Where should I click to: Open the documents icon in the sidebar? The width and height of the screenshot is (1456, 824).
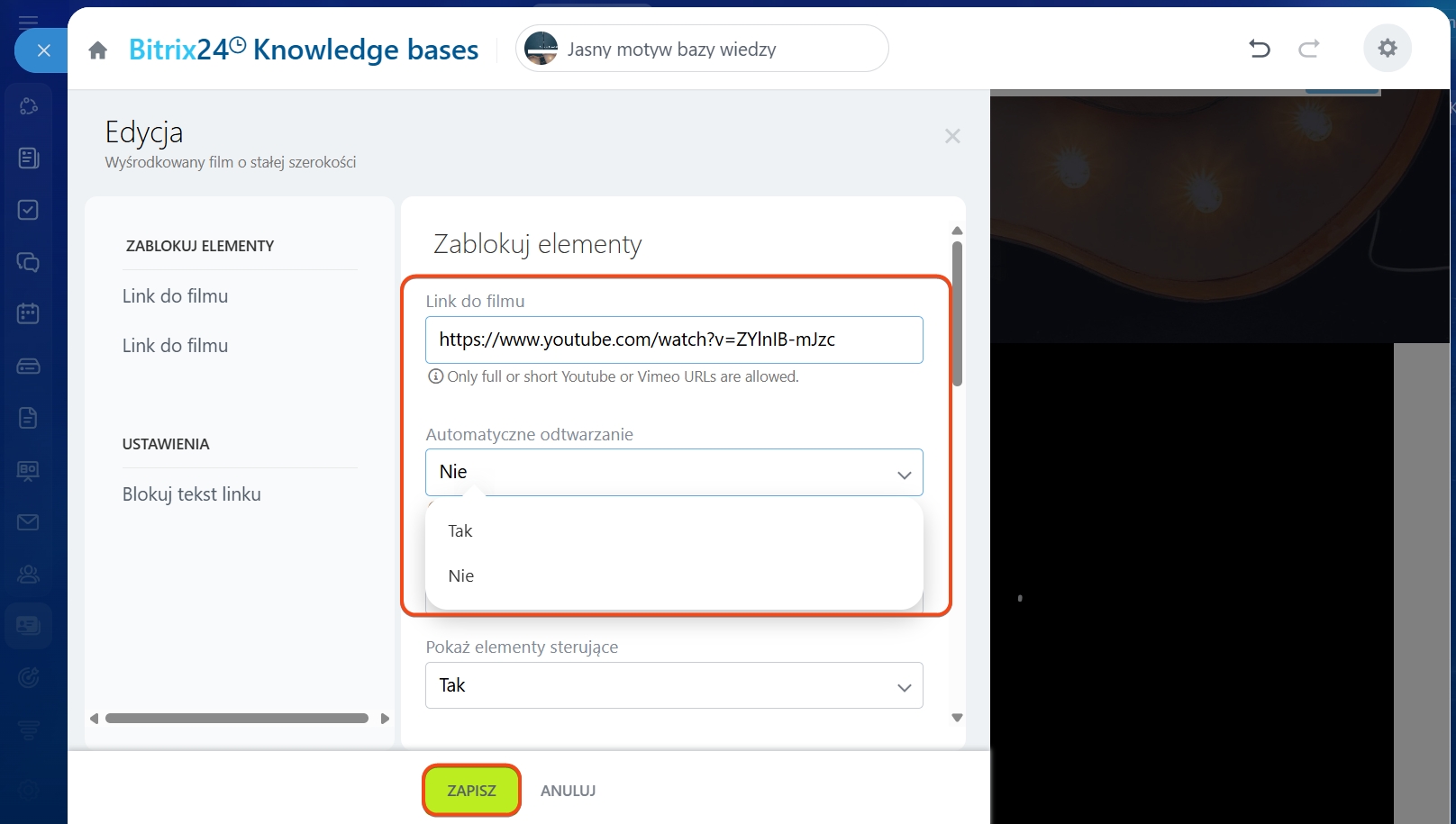pyautogui.click(x=28, y=418)
